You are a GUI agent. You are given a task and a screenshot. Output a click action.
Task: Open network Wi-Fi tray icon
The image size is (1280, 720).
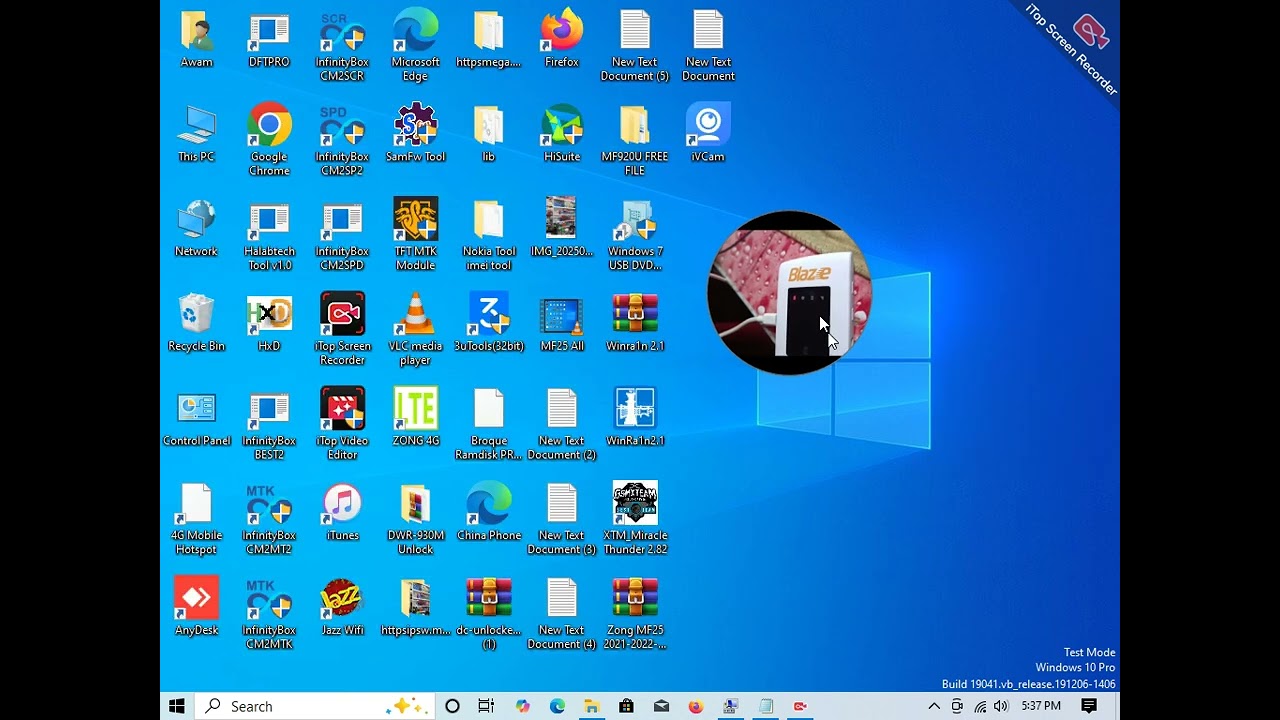click(980, 706)
